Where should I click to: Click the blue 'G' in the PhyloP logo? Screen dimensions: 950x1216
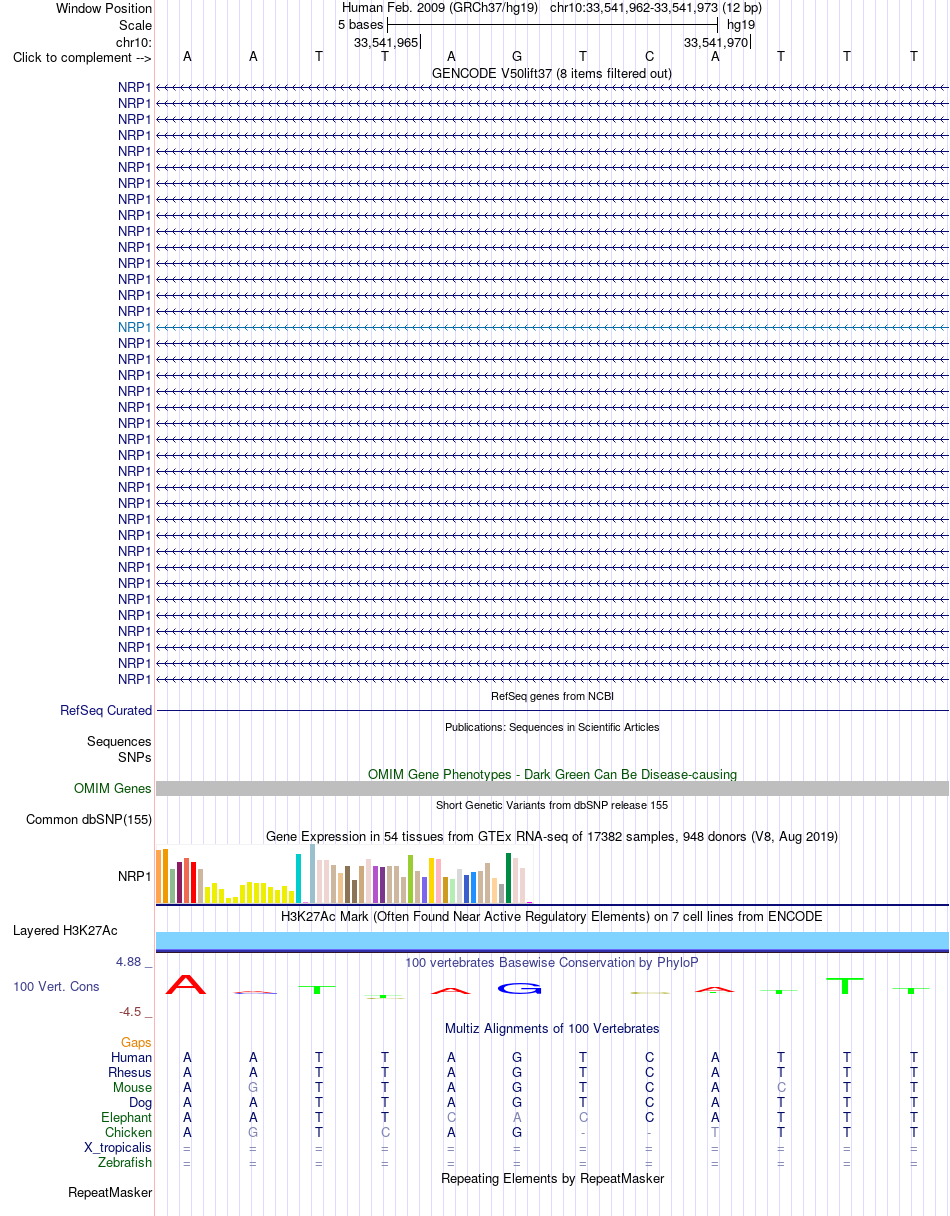click(x=518, y=989)
